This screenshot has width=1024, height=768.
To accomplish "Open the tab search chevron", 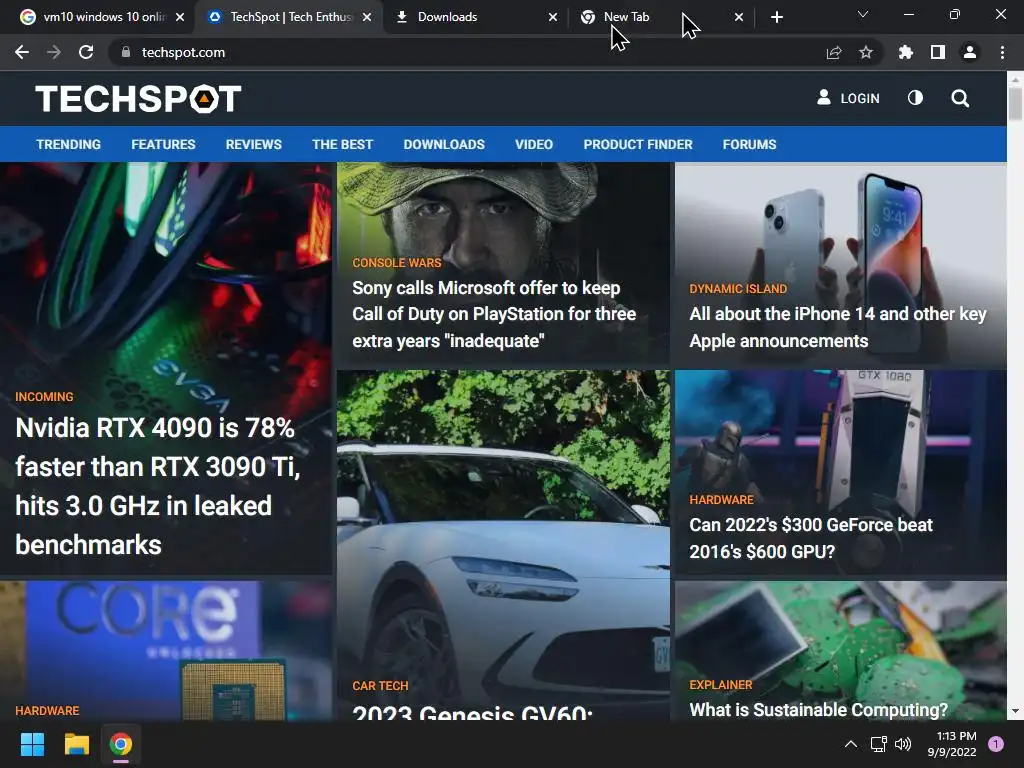I will coord(863,14).
